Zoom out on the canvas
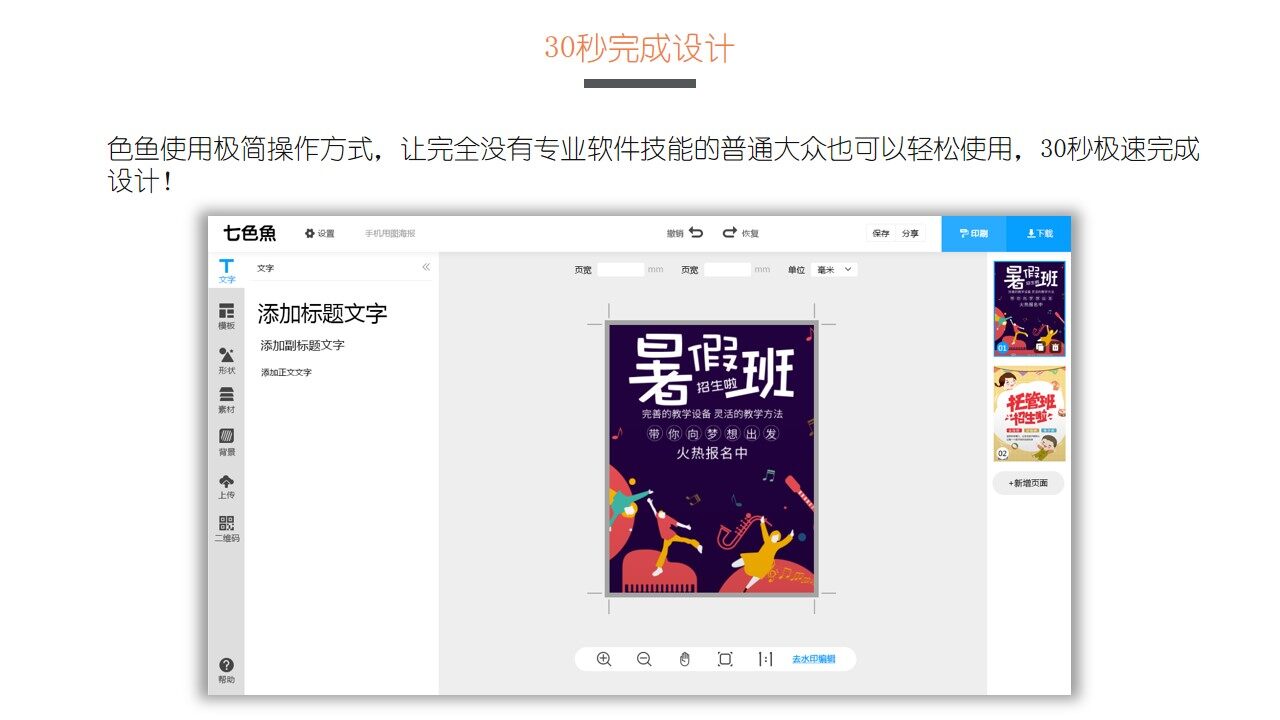The width and height of the screenshot is (1280, 720). click(x=644, y=659)
